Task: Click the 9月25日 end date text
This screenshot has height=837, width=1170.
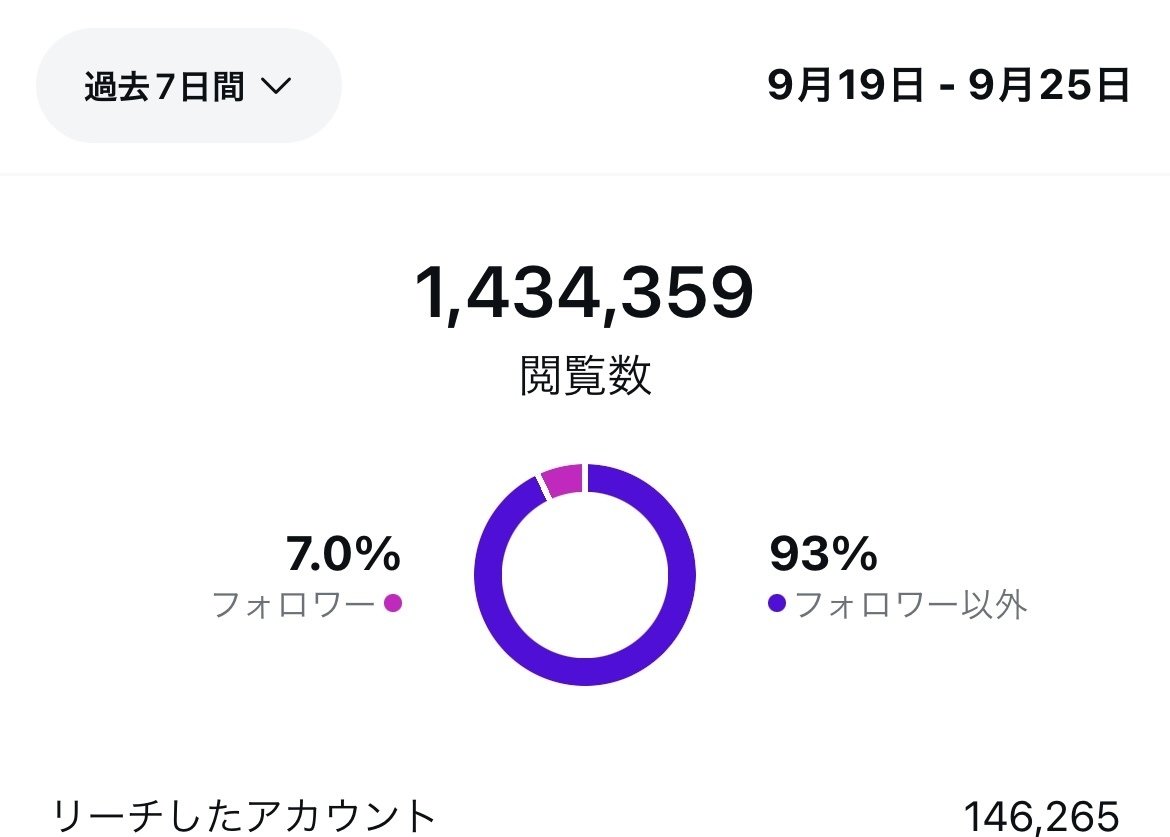Action: point(1049,86)
